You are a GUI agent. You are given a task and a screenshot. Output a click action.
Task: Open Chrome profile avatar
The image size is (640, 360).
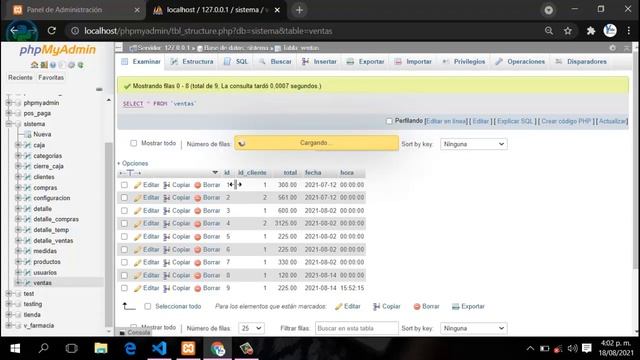pos(610,31)
